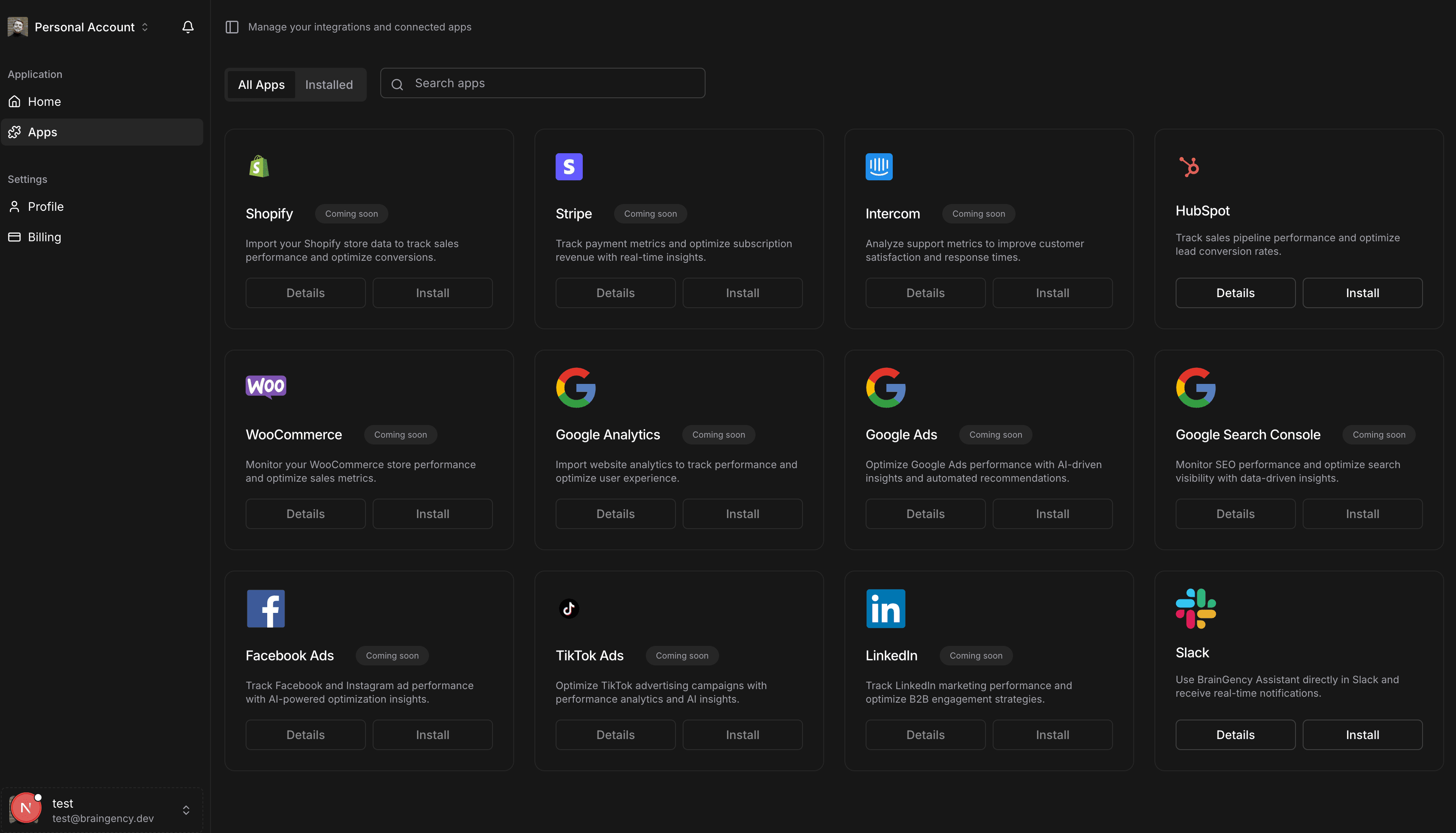Open Billing in the sidebar
The height and width of the screenshot is (833, 1456).
click(x=44, y=237)
